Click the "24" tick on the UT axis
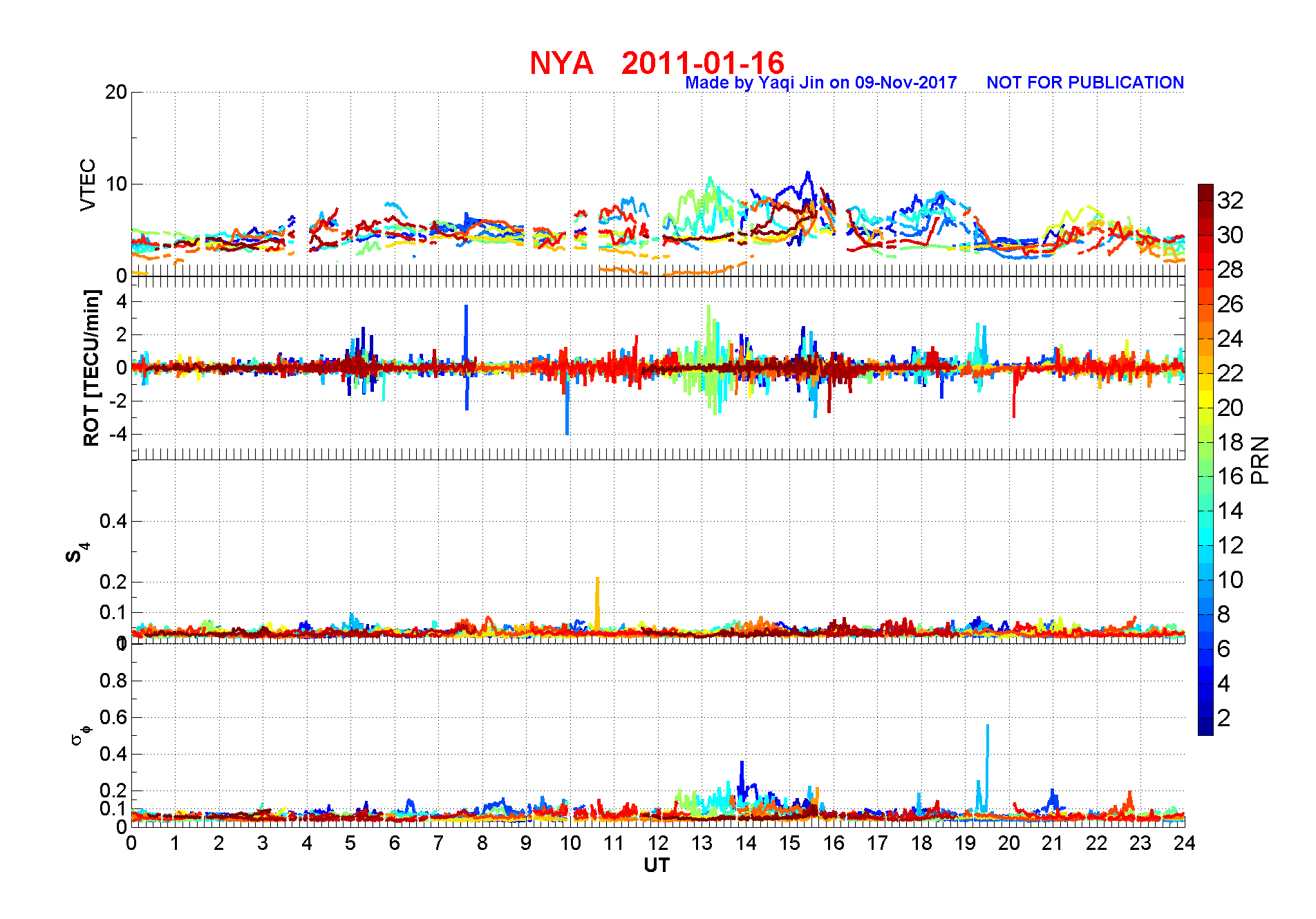This screenshot has width=1316, height=919. [x=1185, y=843]
